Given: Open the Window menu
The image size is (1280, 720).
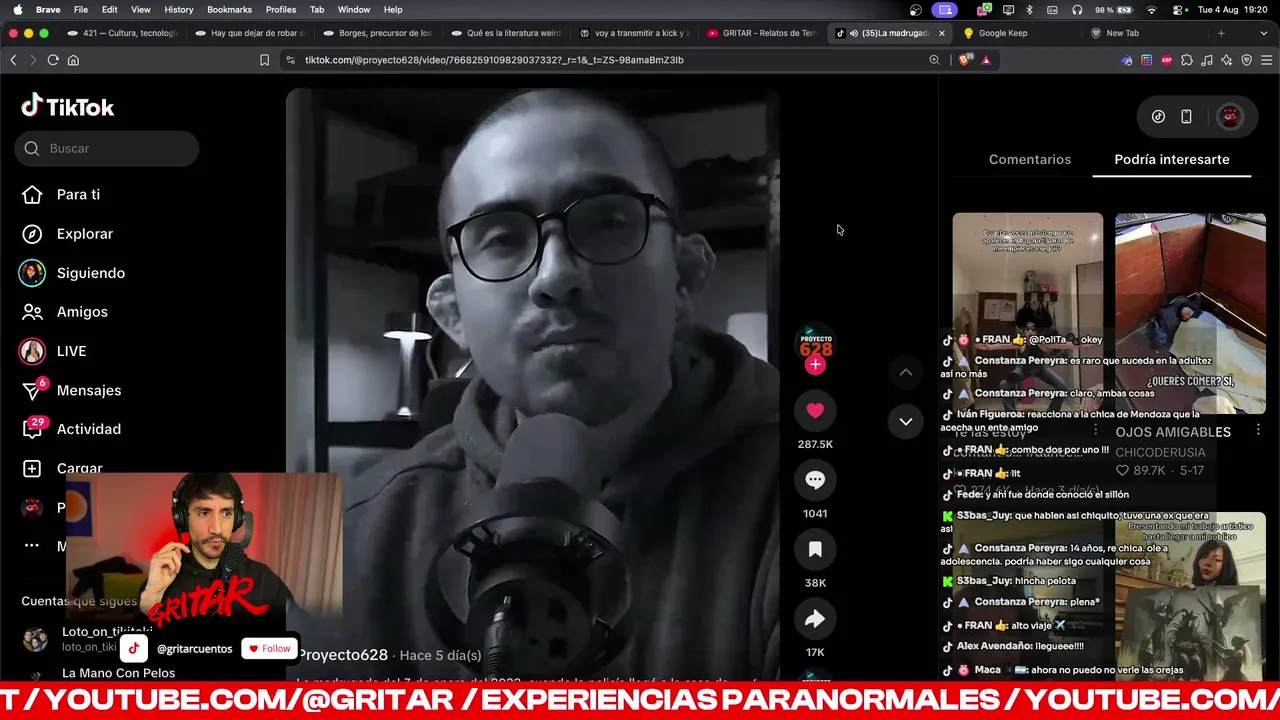Looking at the screenshot, I should point(354,10).
